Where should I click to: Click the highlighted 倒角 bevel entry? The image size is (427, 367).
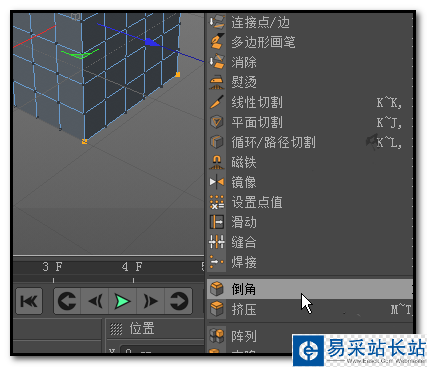pos(310,289)
